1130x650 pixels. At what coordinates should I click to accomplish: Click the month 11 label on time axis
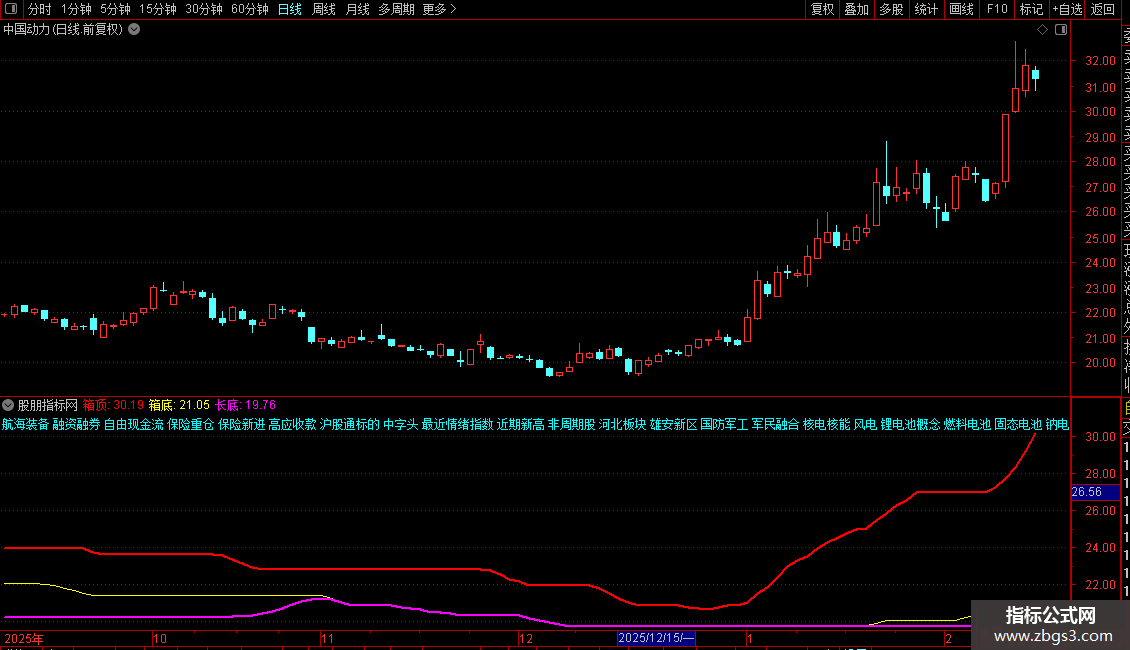[x=328, y=638]
